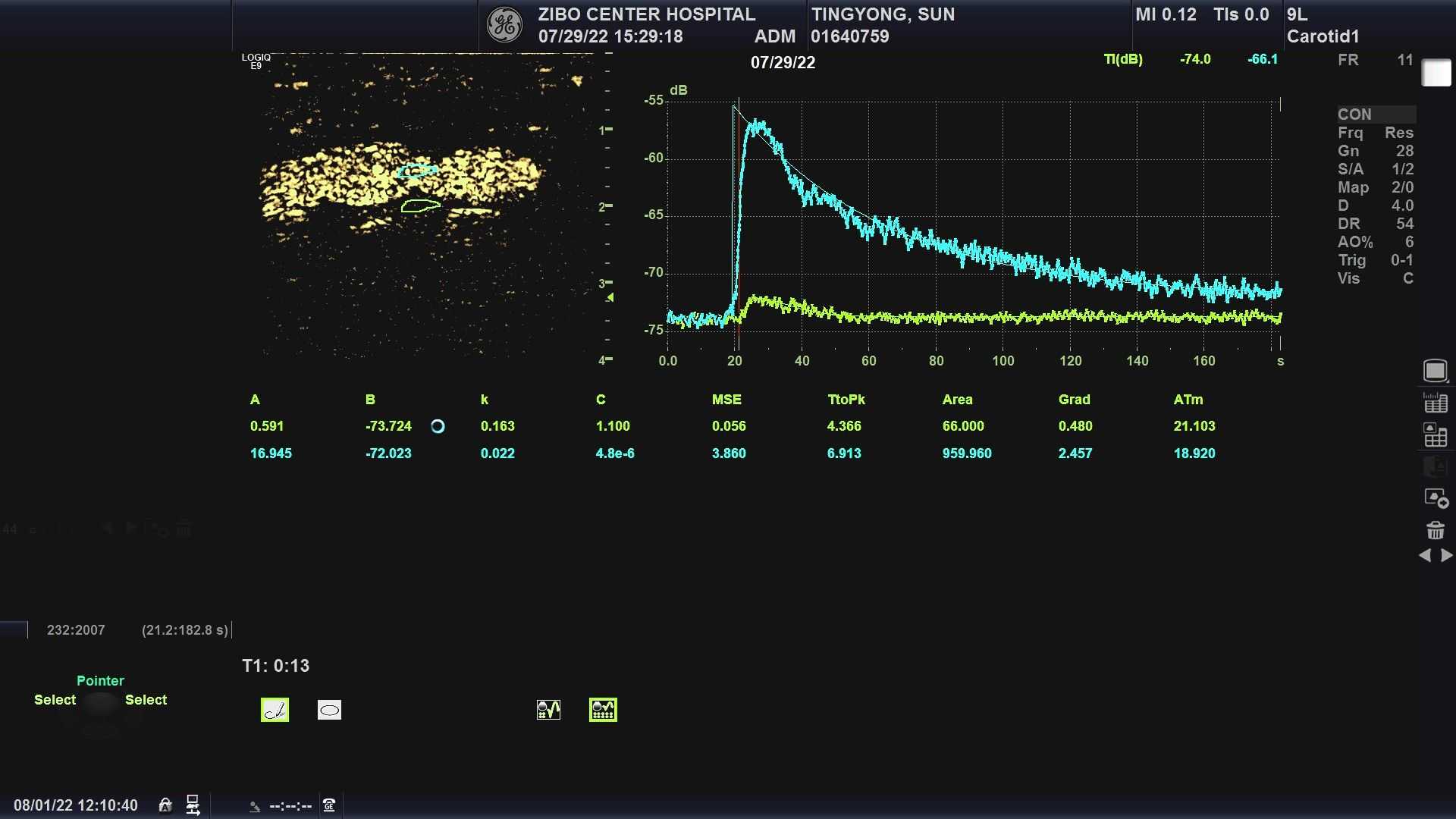
Task: Toggle the blue fit indicator circle
Action: pos(438,426)
